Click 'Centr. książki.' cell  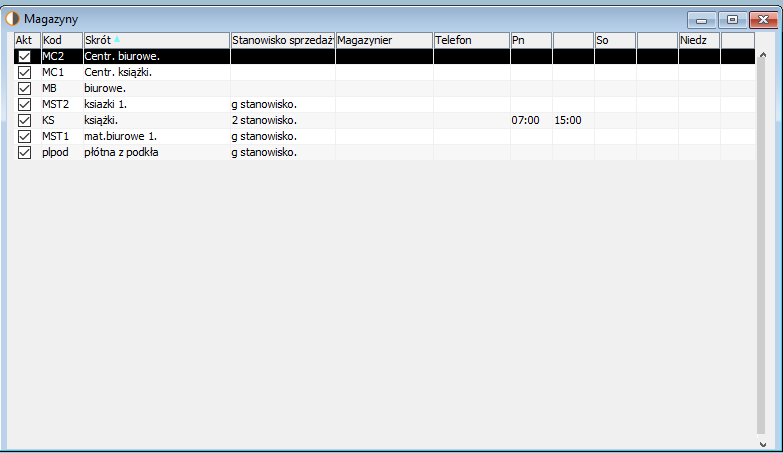tap(156, 72)
